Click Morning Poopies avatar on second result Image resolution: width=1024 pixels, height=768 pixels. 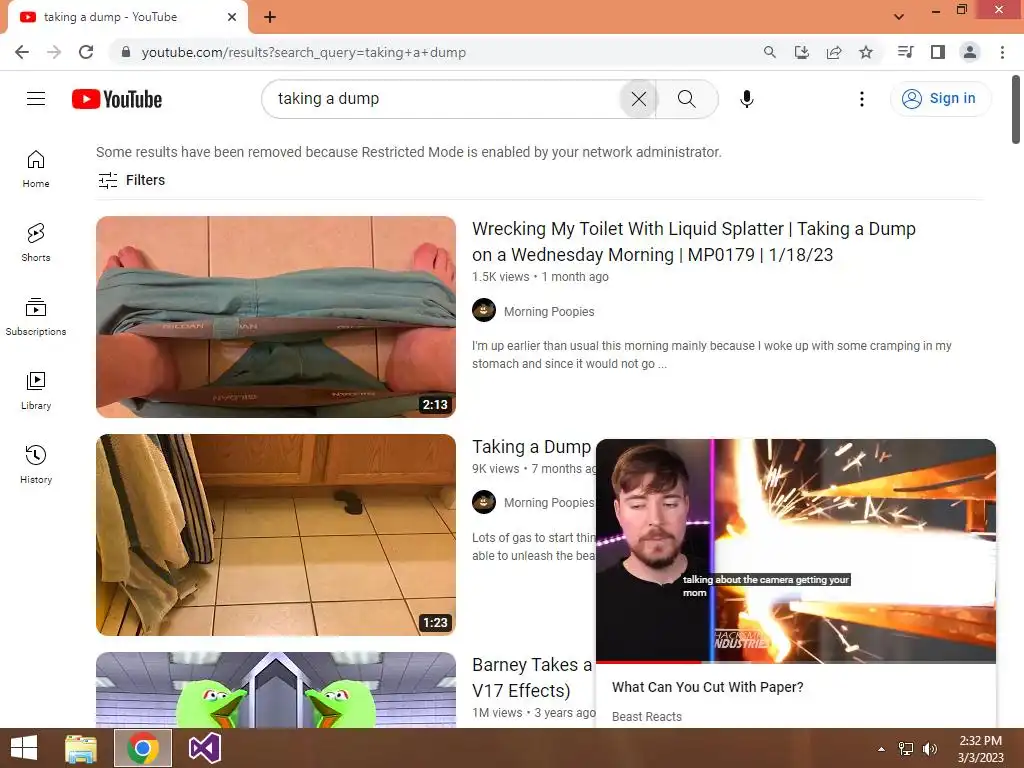click(x=484, y=502)
